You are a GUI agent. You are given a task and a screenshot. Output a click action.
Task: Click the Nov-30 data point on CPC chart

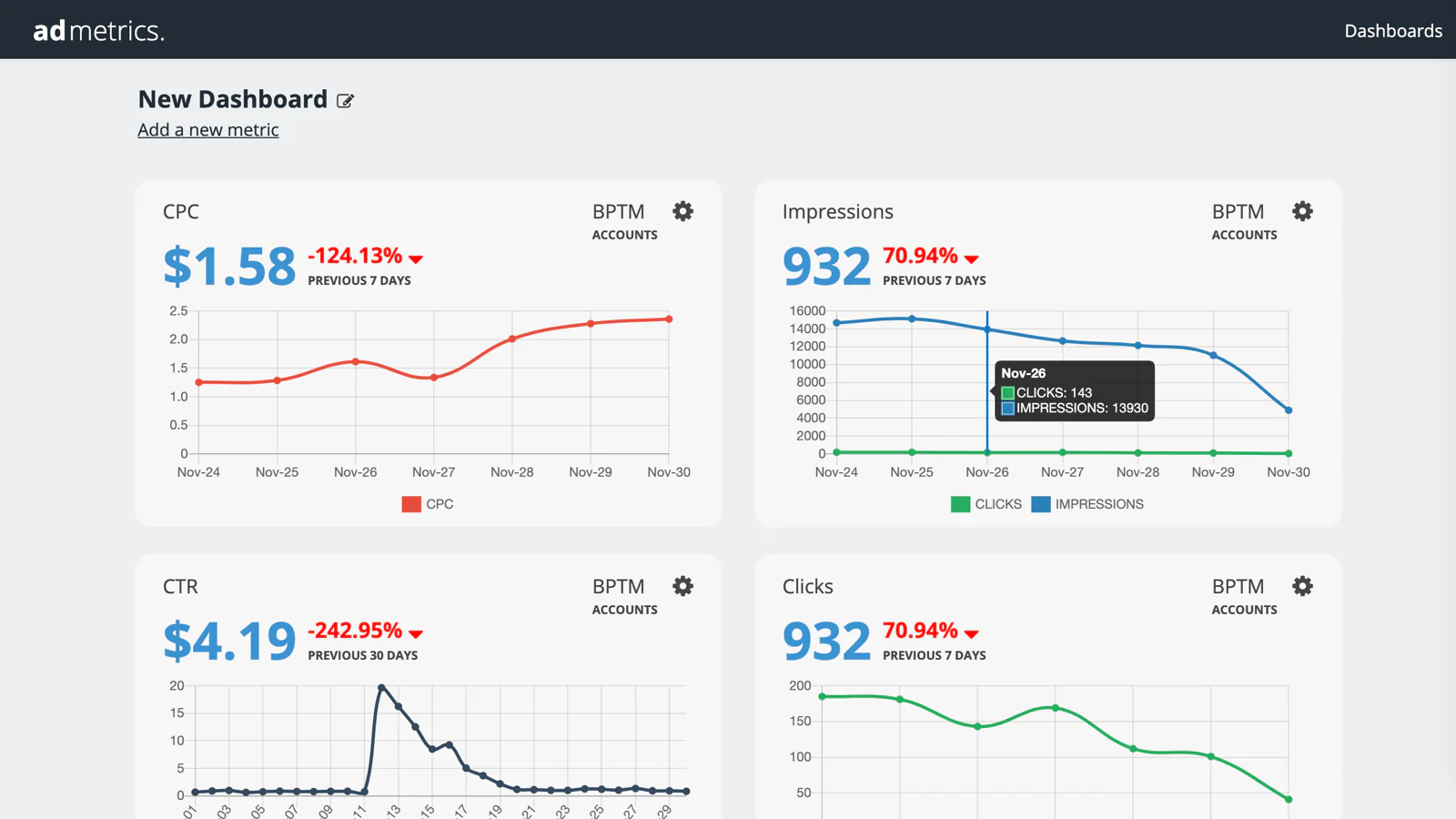pyautogui.click(x=669, y=319)
